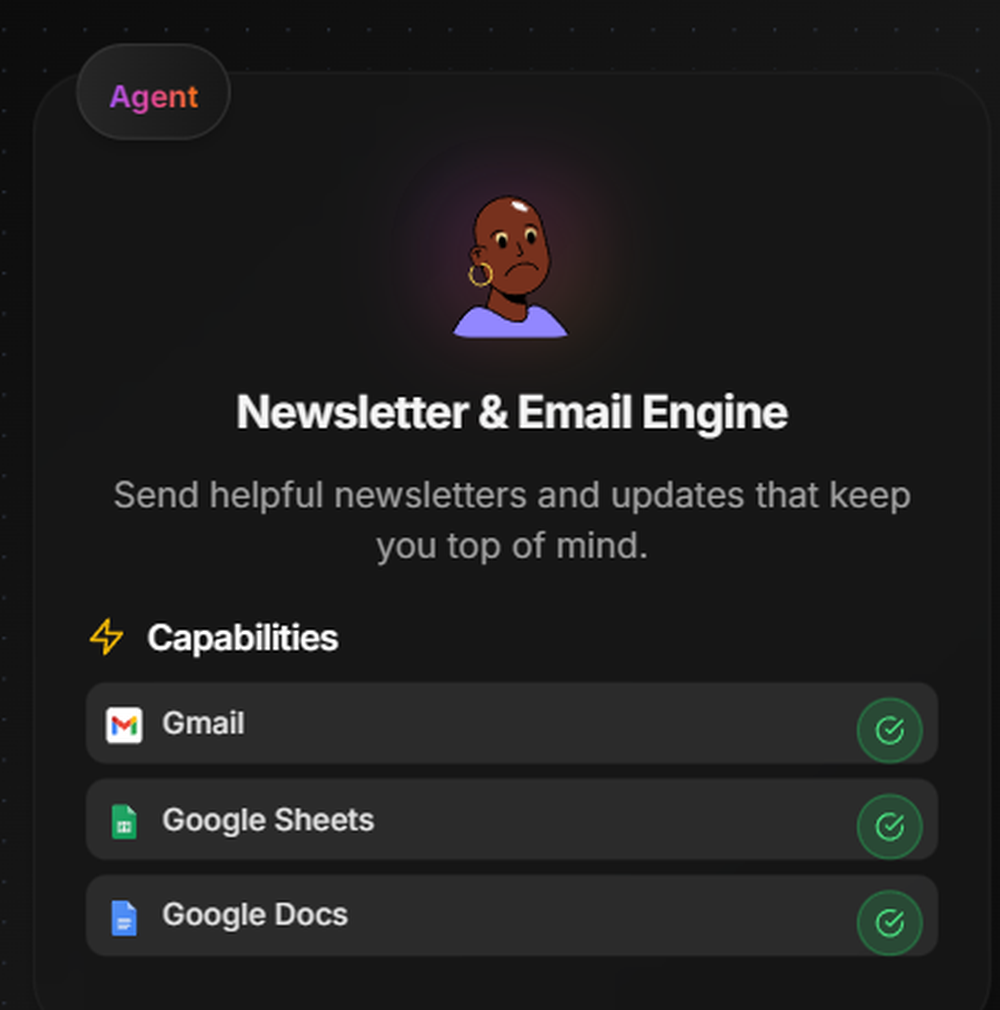Toggle the Google Docs connected checkmark
The width and height of the screenshot is (1000, 1010).
coord(889,922)
